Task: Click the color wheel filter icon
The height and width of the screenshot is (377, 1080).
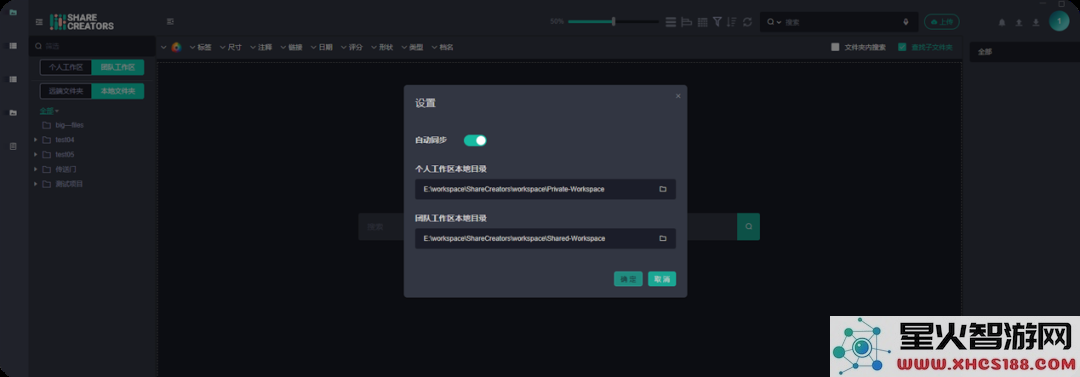Action: pos(176,47)
